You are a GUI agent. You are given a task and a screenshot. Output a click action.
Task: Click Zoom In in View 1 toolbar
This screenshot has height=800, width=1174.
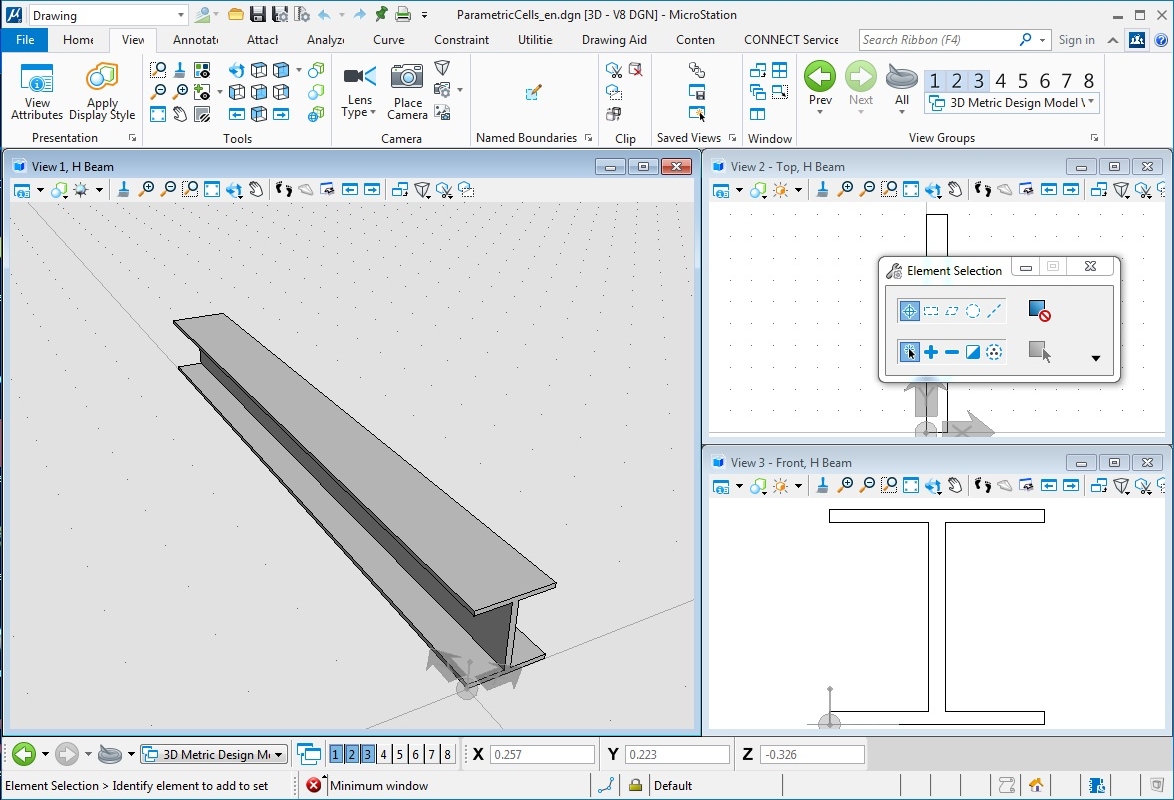click(x=147, y=190)
